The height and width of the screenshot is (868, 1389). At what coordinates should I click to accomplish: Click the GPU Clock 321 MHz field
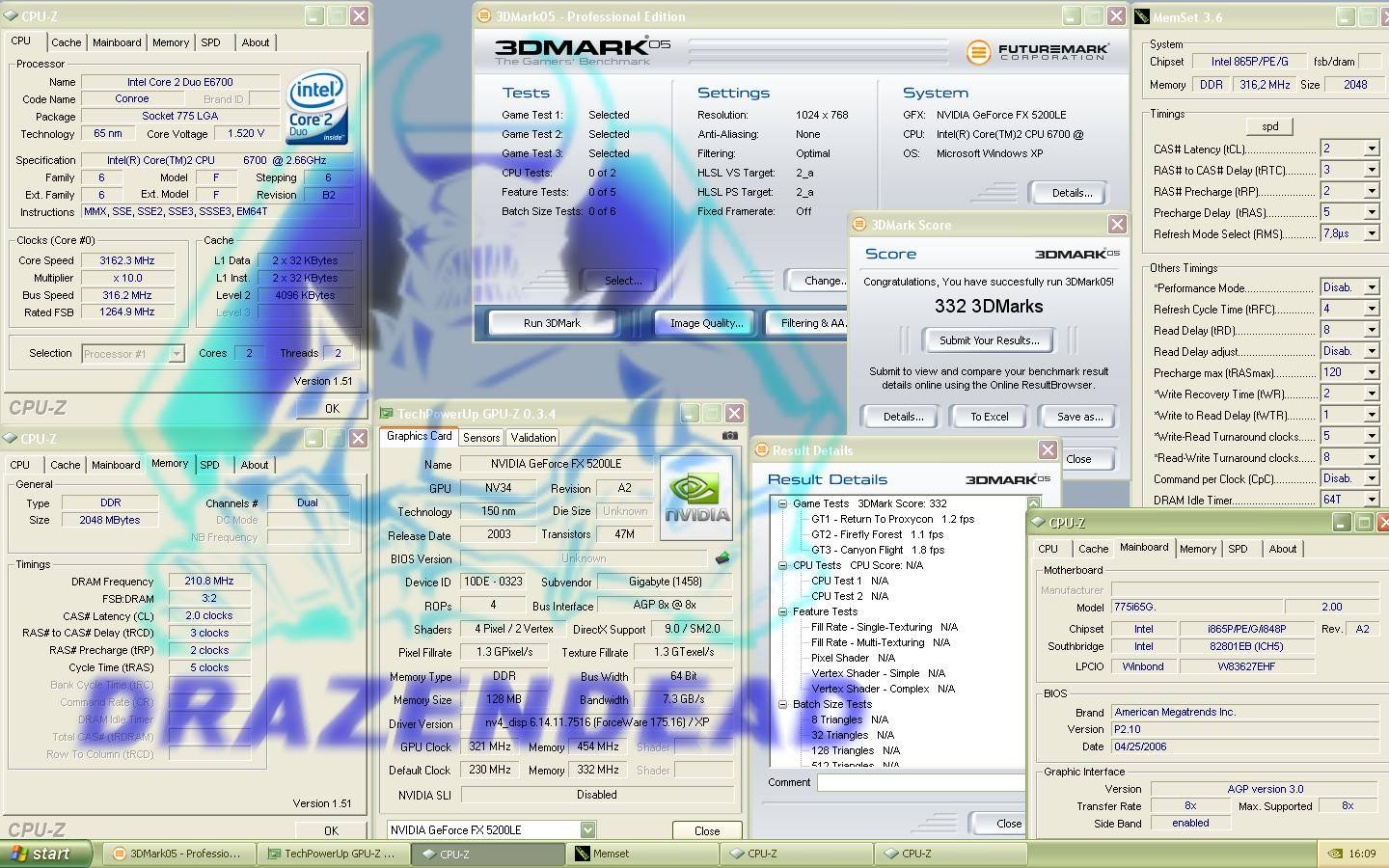[x=489, y=746]
